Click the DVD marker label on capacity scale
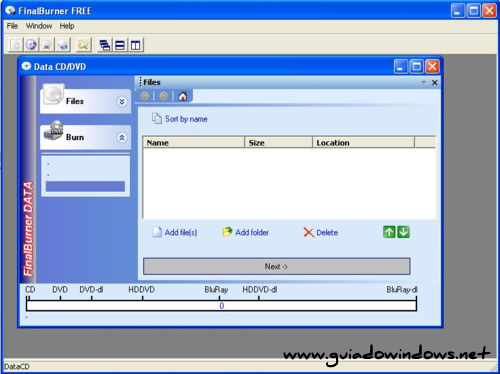The image size is (500, 374). click(60, 290)
